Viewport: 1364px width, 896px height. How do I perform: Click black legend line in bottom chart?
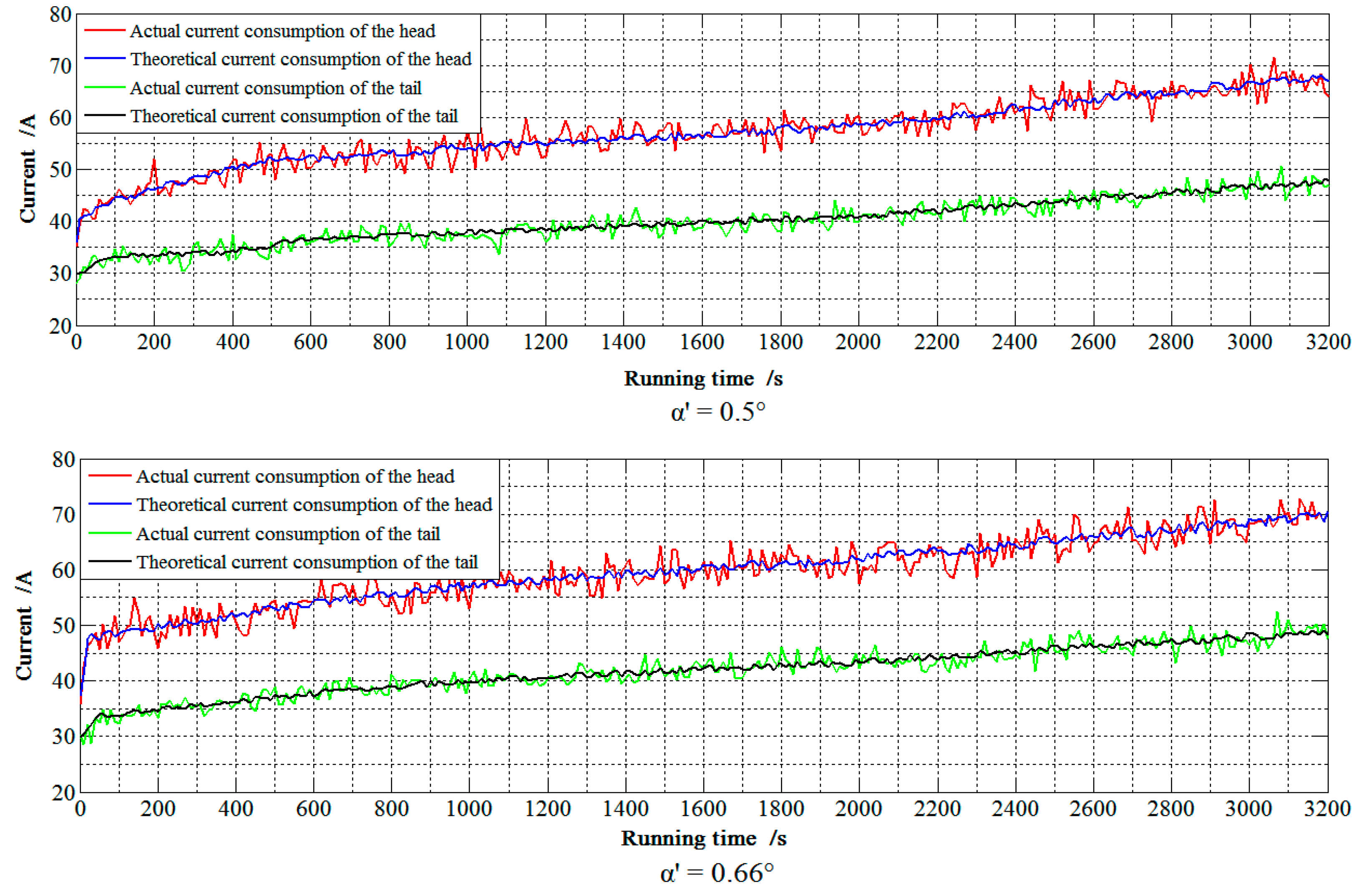(x=110, y=562)
